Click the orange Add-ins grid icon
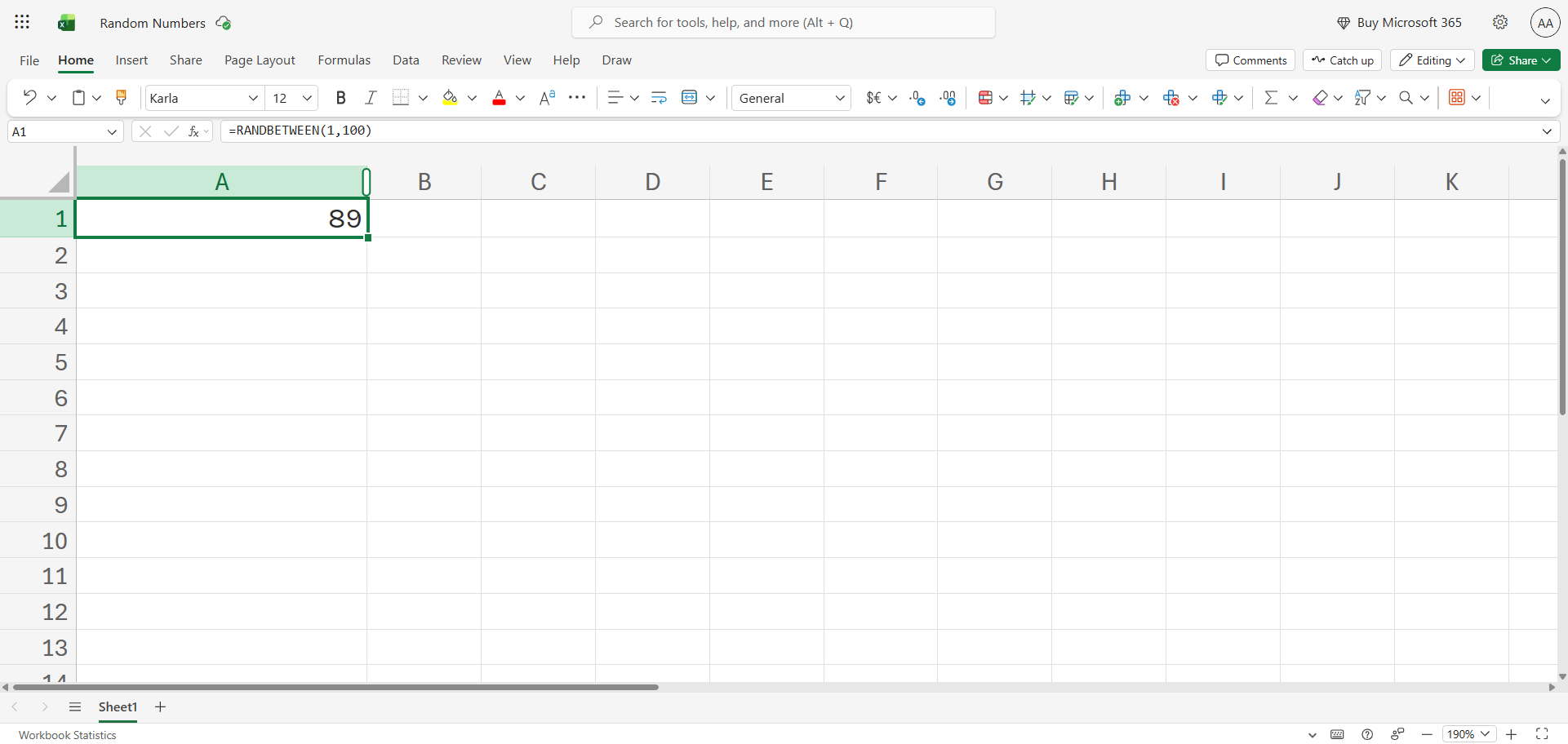Viewport: 1568px width, 744px height. [x=1457, y=98]
